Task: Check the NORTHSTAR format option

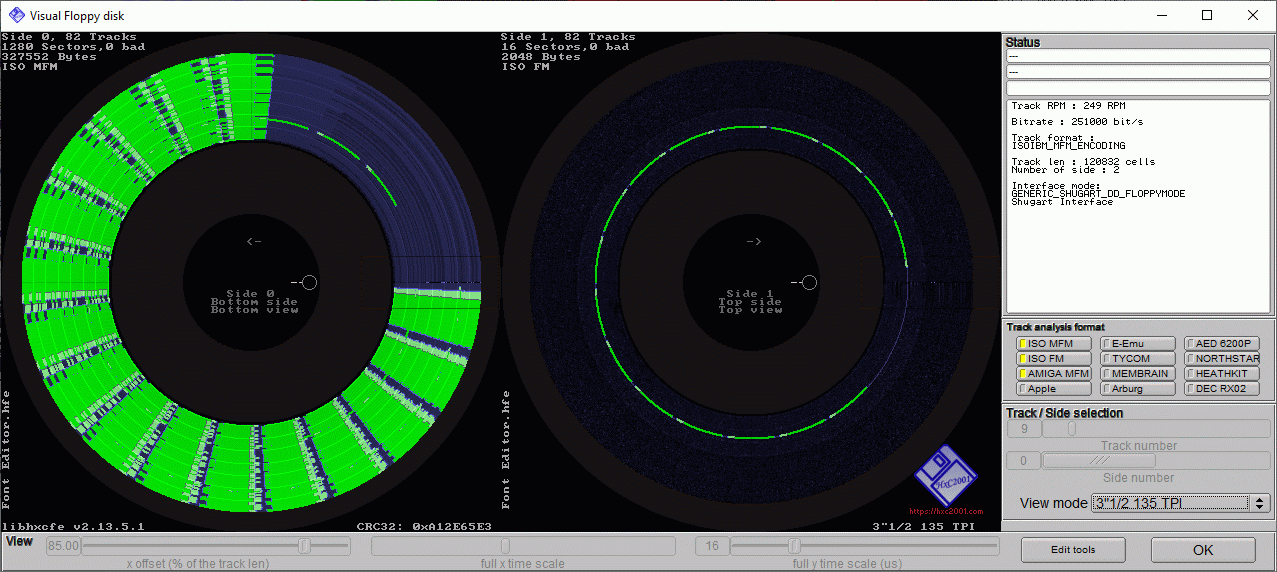Action: [1222, 359]
